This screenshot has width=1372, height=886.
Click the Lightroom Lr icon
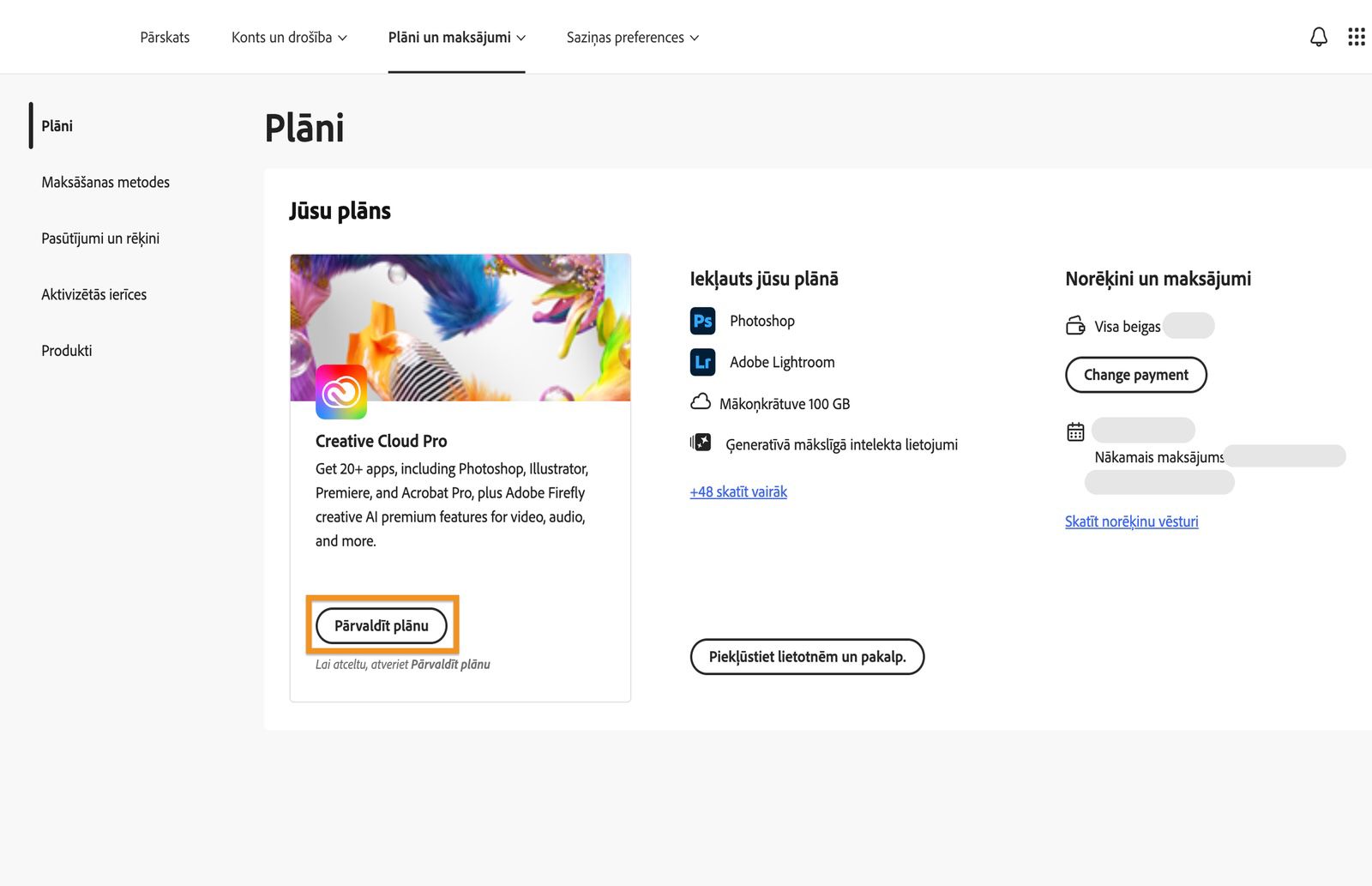click(702, 362)
